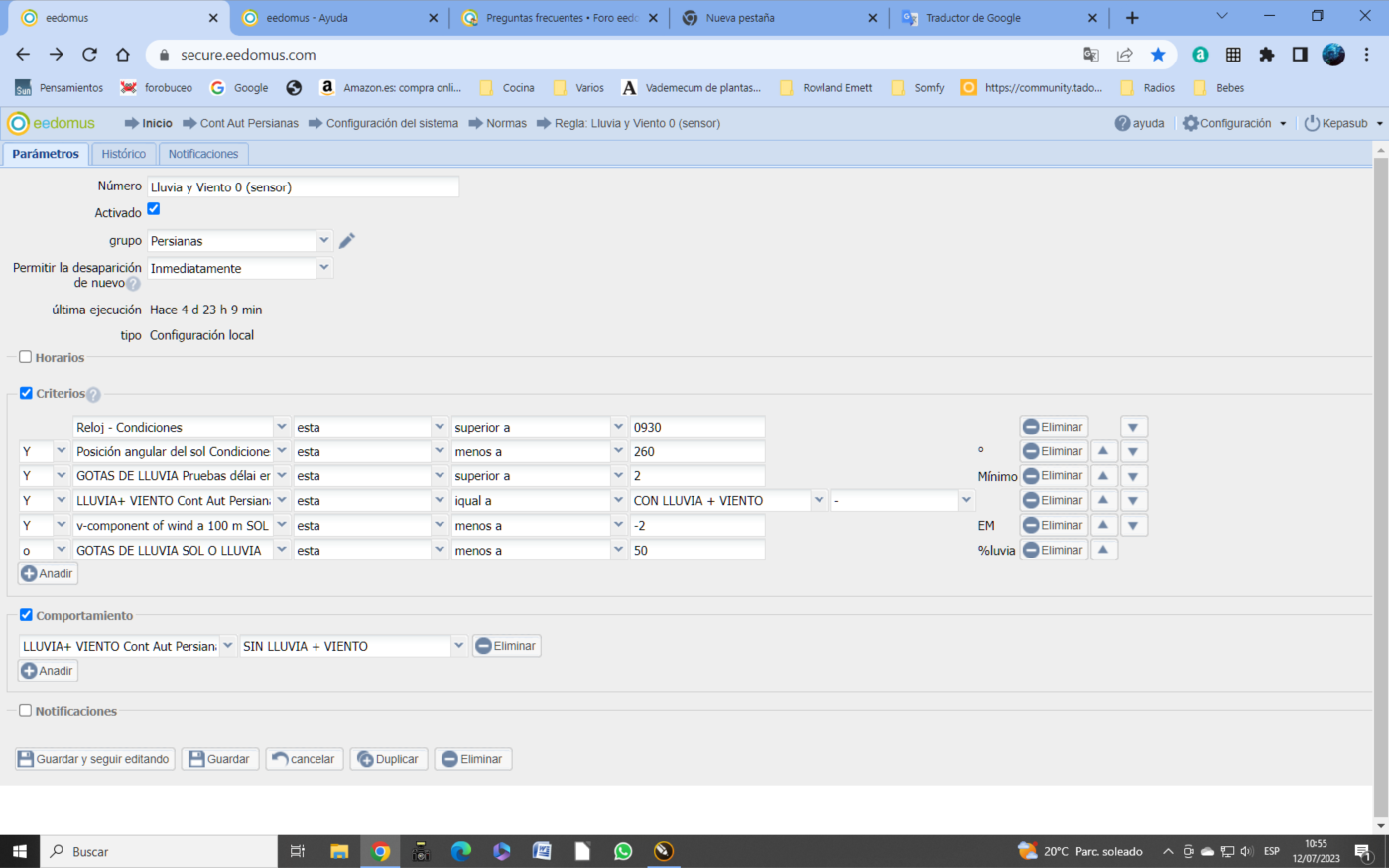The image size is (1389, 868).
Task: Move the GOTAS DE LLUVIA SOL O LLUVIA row up
Action: click(1103, 550)
